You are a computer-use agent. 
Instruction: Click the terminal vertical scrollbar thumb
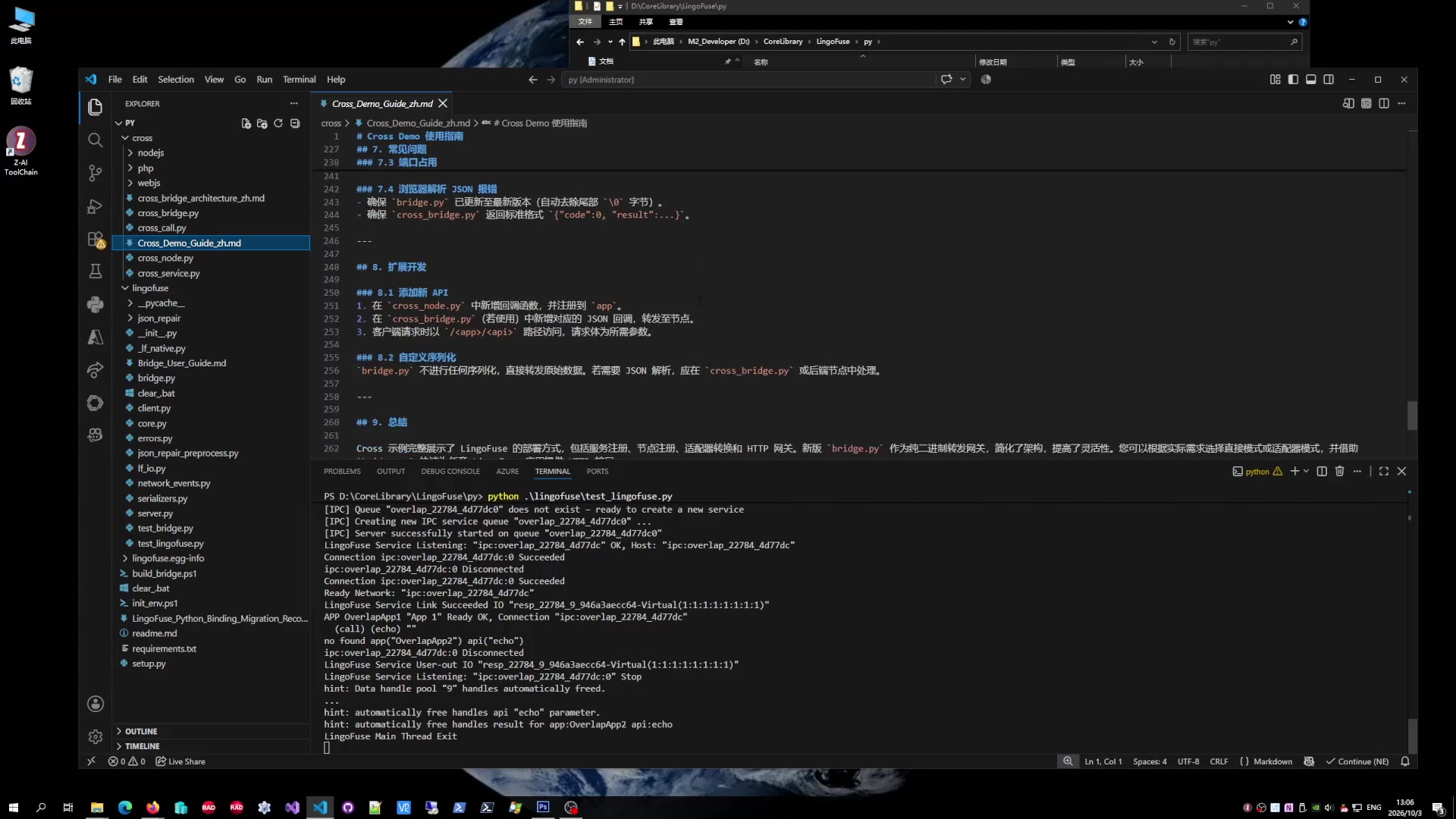pos(1412,735)
